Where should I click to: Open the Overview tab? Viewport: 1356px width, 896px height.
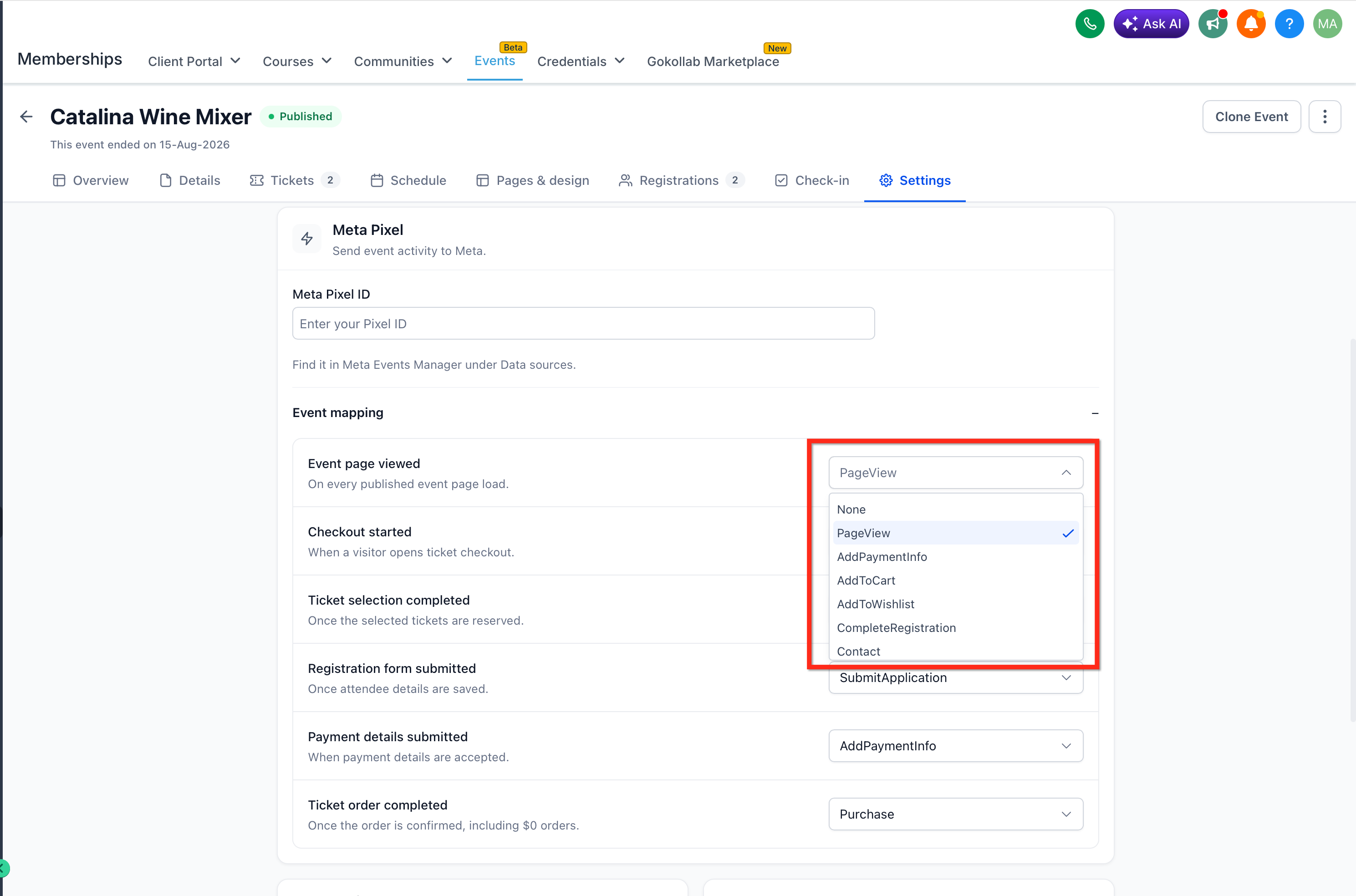click(x=91, y=181)
